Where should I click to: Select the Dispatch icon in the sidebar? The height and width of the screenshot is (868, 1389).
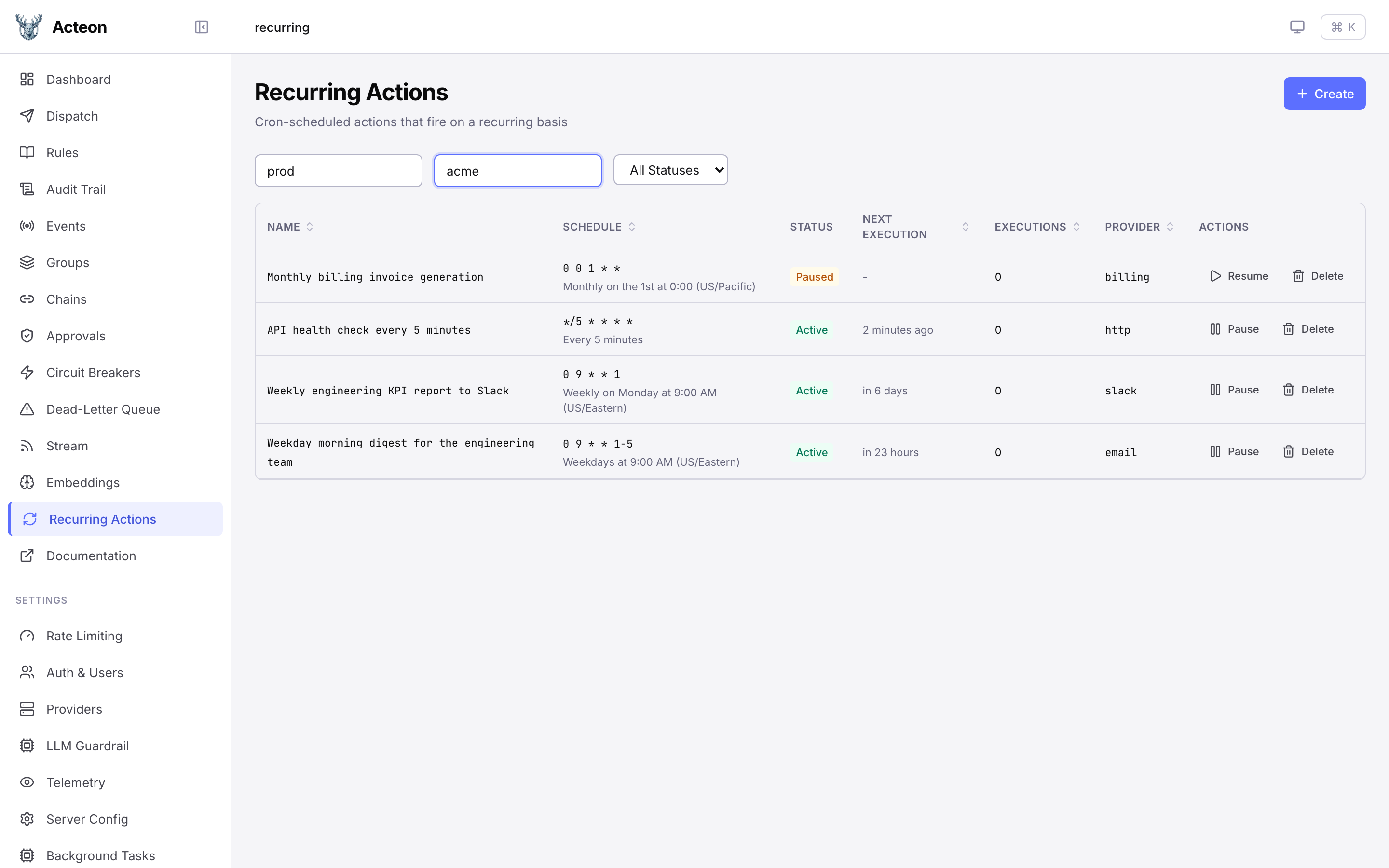click(27, 116)
